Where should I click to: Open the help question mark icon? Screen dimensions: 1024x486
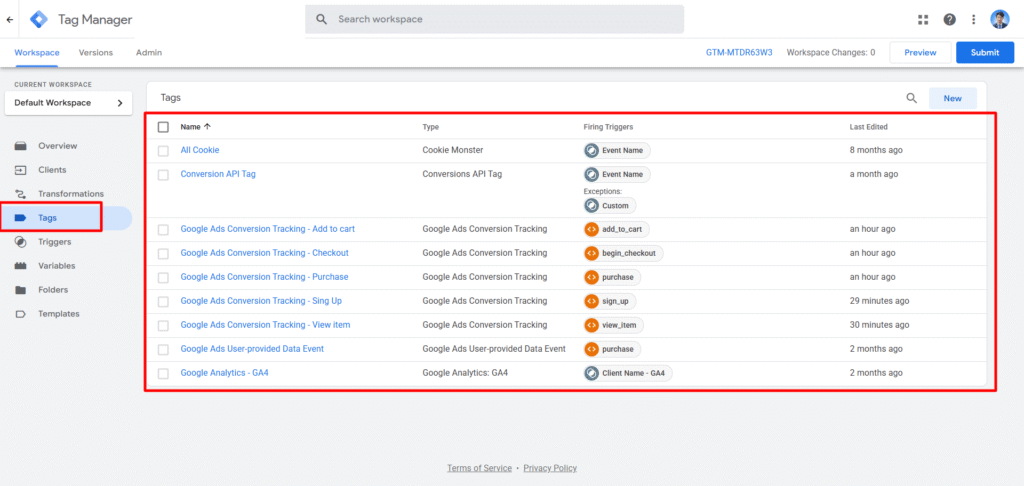949,19
